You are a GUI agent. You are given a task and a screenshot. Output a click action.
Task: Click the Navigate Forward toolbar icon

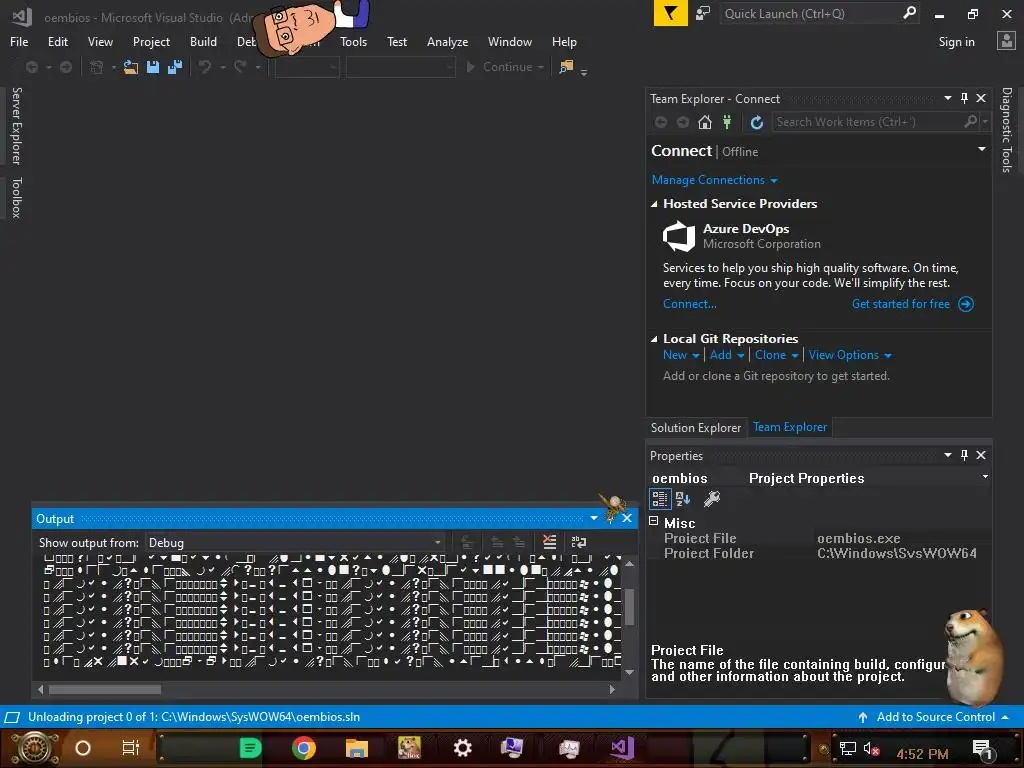(65, 67)
